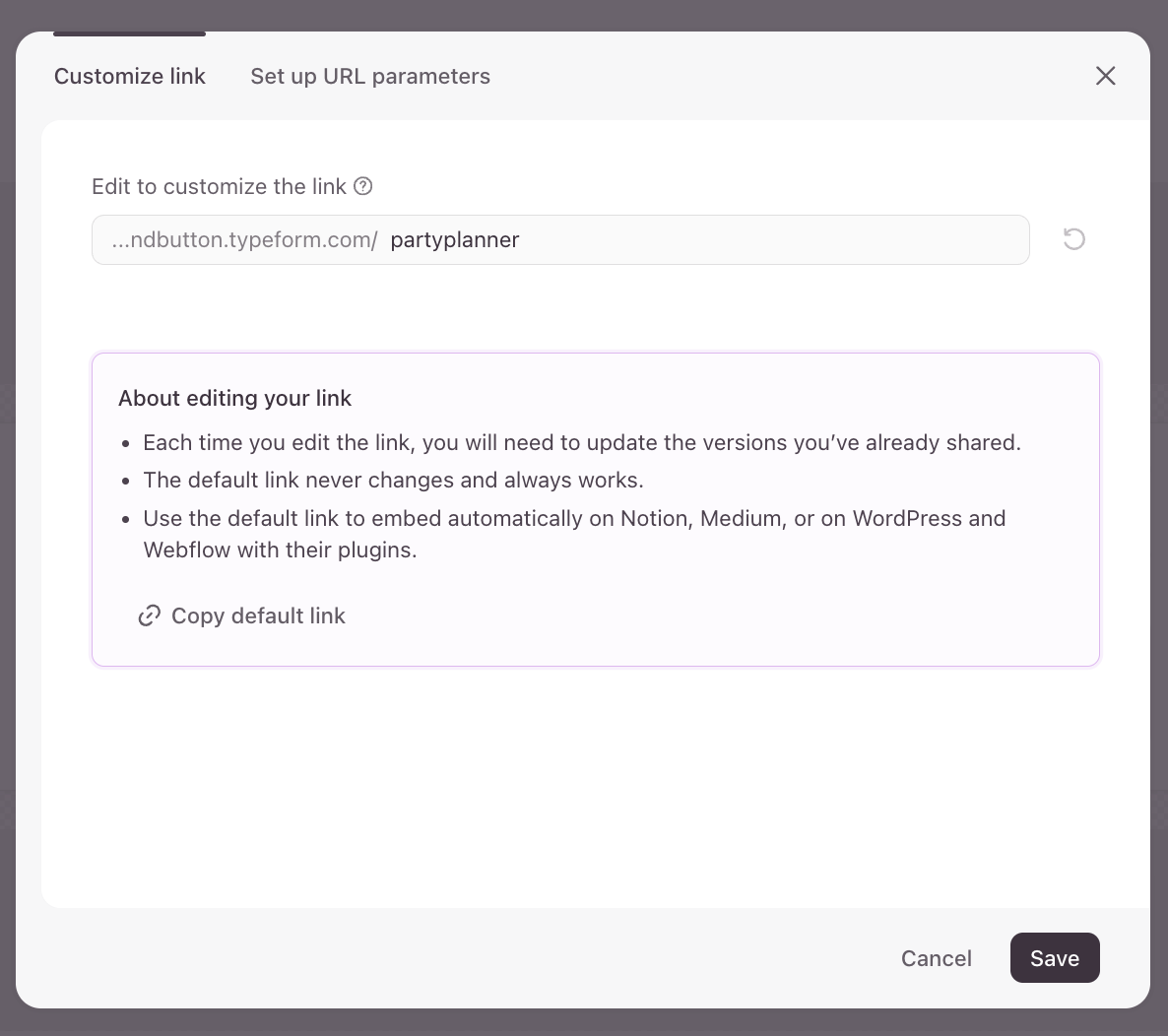Close the Customize link dialog

click(1105, 76)
